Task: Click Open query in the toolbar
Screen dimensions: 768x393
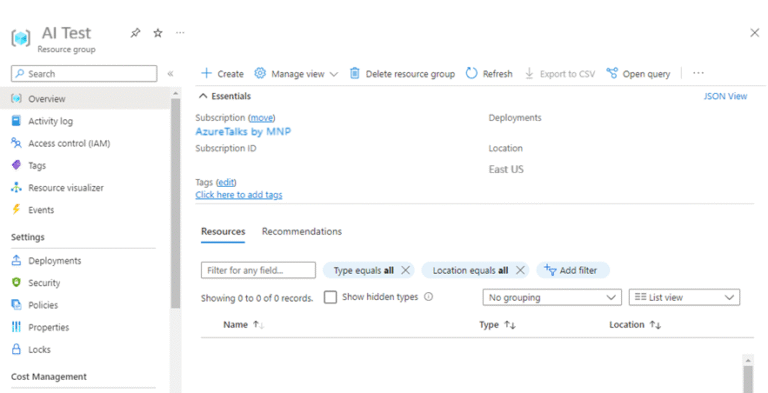Action: coord(638,74)
